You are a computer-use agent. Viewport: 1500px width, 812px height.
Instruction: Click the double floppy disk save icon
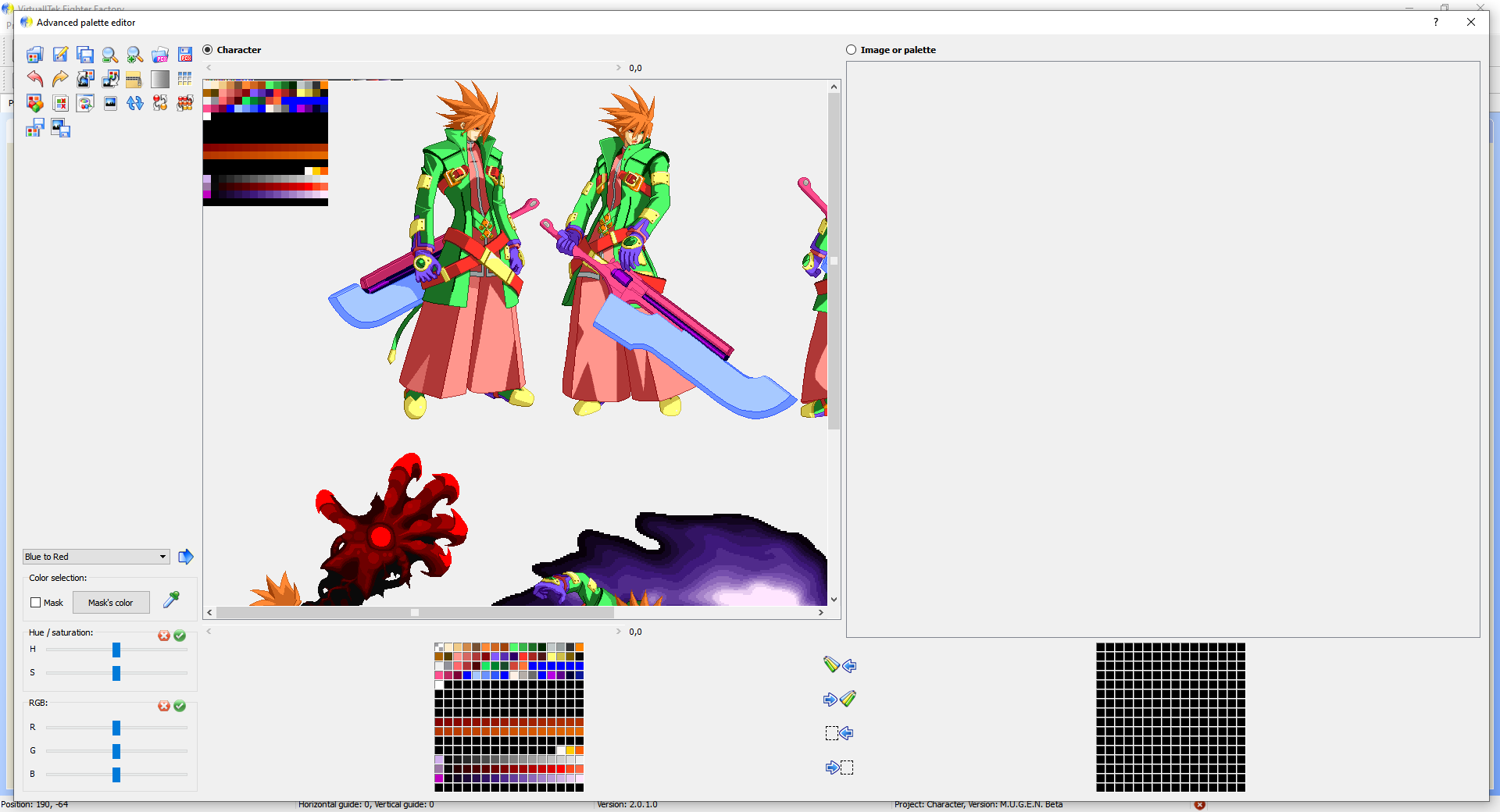(85, 55)
